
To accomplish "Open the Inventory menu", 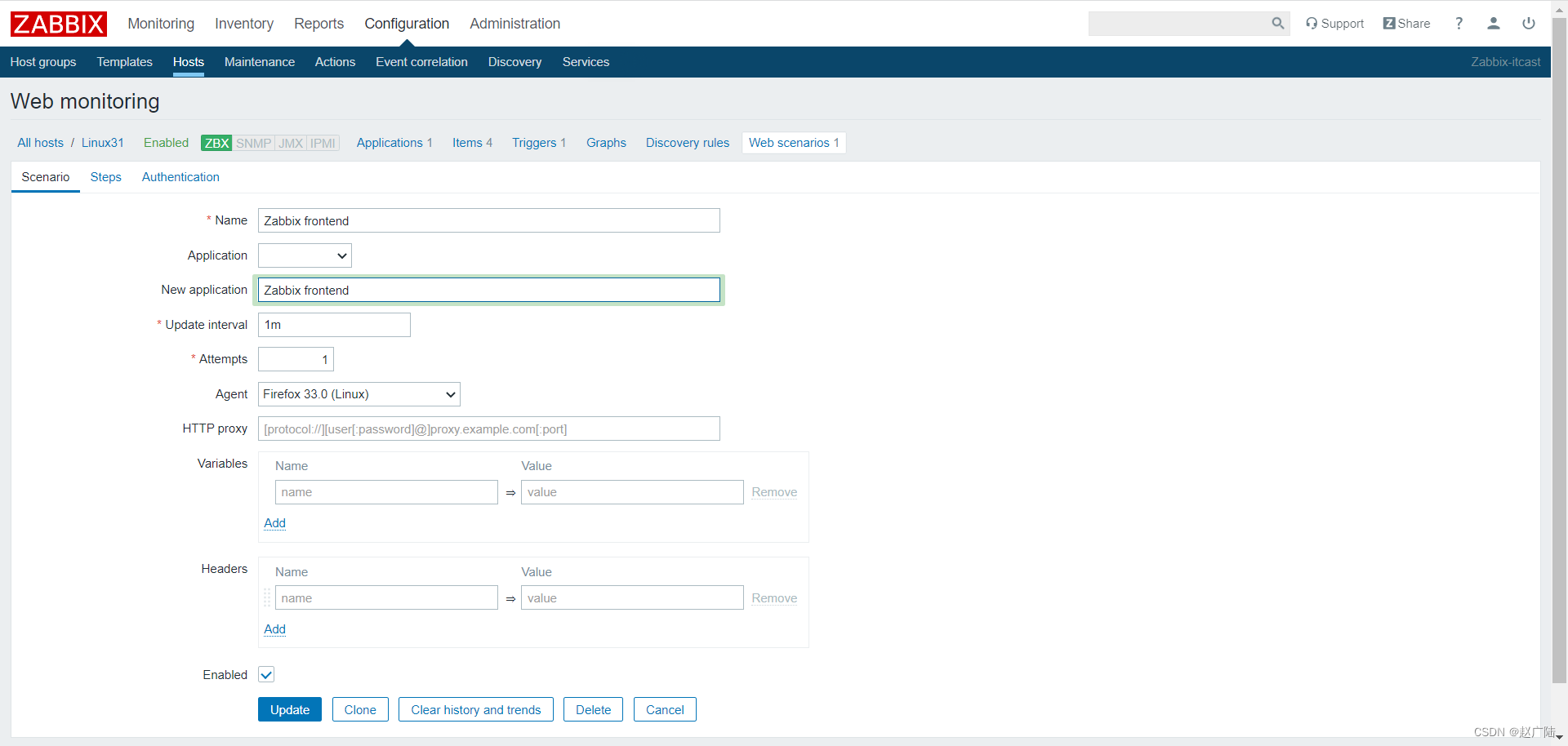I will [244, 24].
